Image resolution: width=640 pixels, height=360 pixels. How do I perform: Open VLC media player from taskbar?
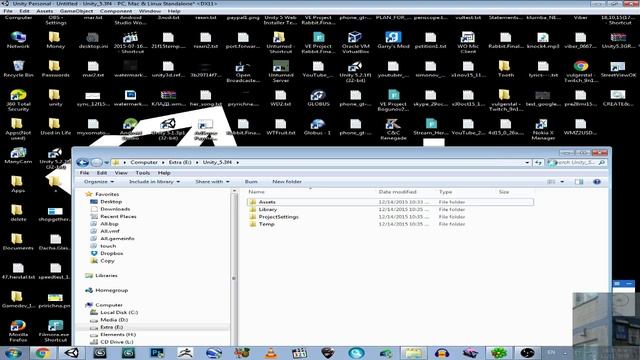coord(271,353)
